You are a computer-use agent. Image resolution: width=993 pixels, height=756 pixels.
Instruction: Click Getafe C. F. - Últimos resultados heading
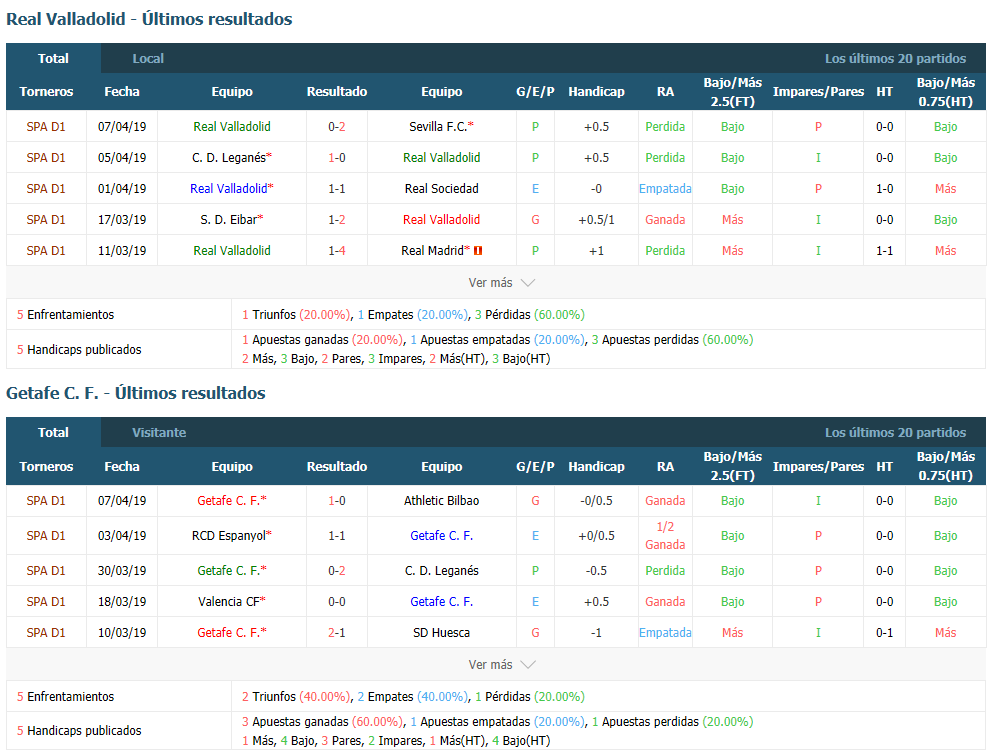click(136, 393)
